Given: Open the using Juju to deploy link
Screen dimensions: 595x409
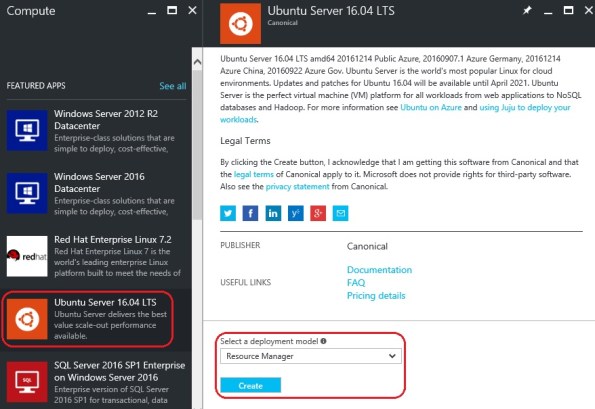Looking at the screenshot, I should [x=525, y=107].
